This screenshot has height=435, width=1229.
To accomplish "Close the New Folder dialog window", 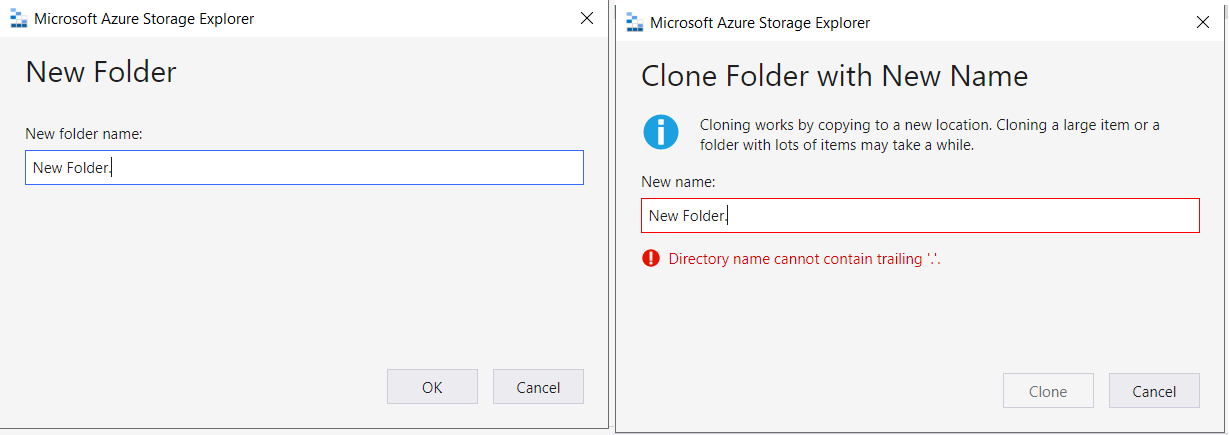I will click(x=587, y=19).
